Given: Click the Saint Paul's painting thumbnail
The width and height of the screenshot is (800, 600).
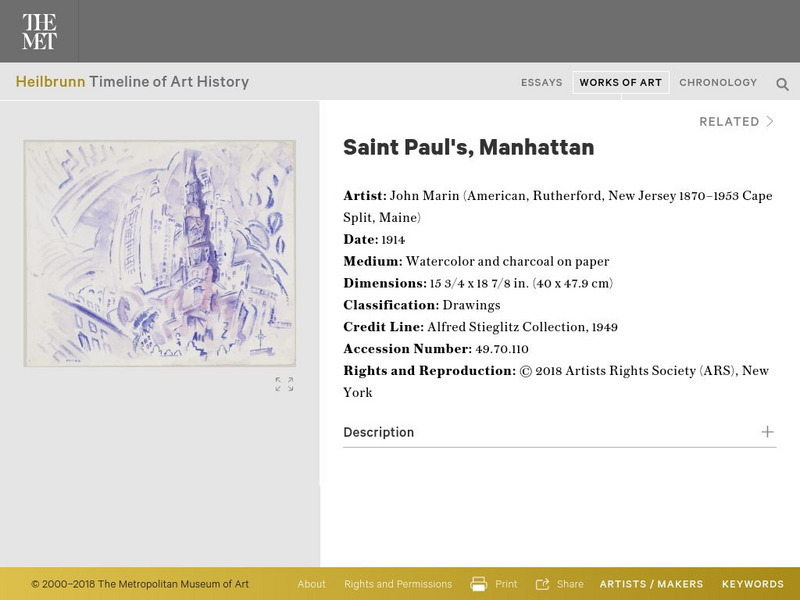Looking at the screenshot, I should click(x=160, y=254).
